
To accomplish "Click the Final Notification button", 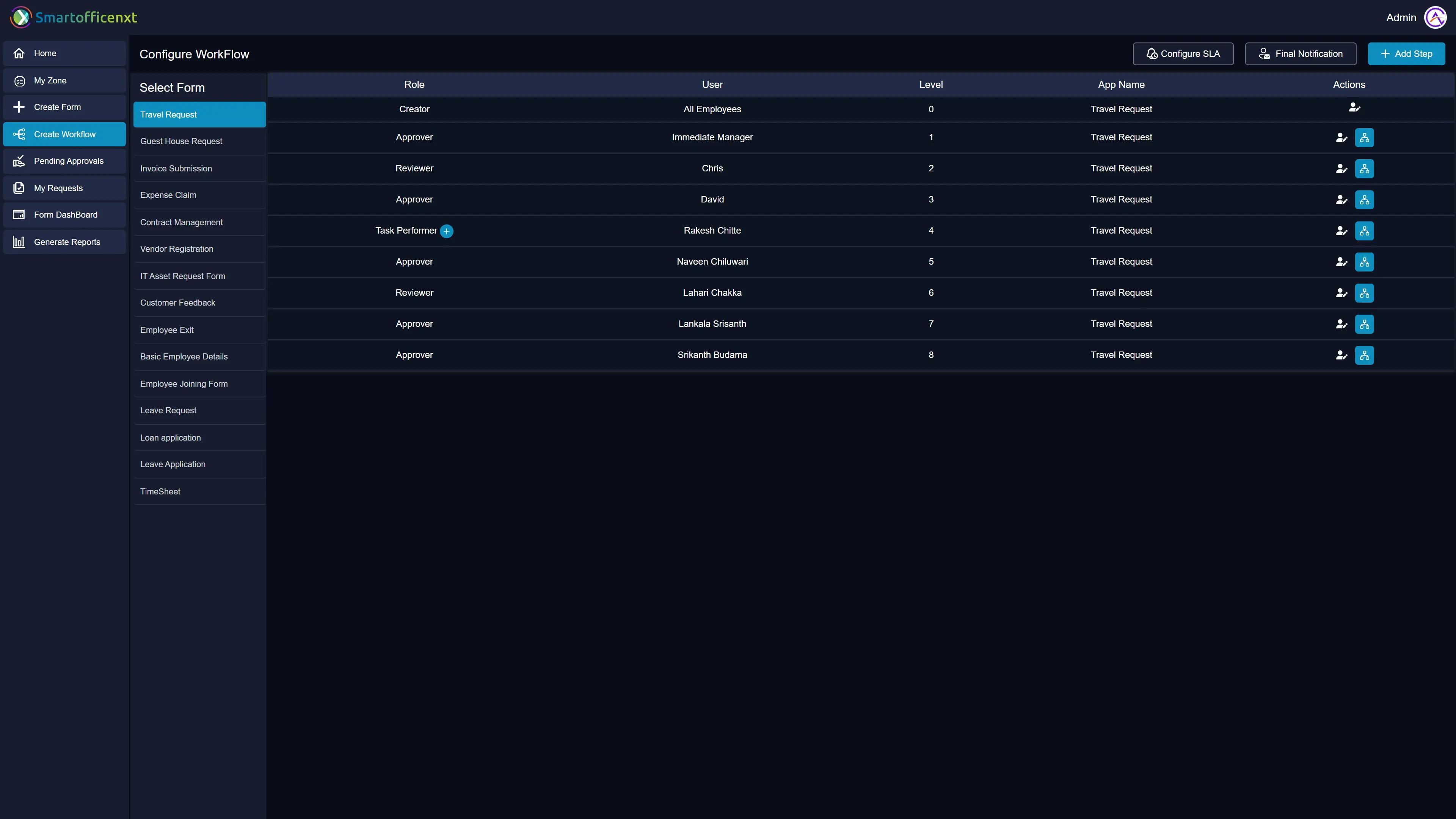I will (x=1300, y=54).
